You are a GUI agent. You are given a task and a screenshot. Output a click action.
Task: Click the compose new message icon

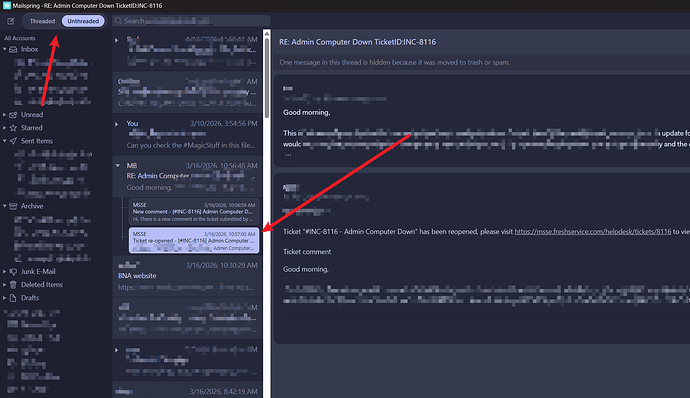(11, 21)
